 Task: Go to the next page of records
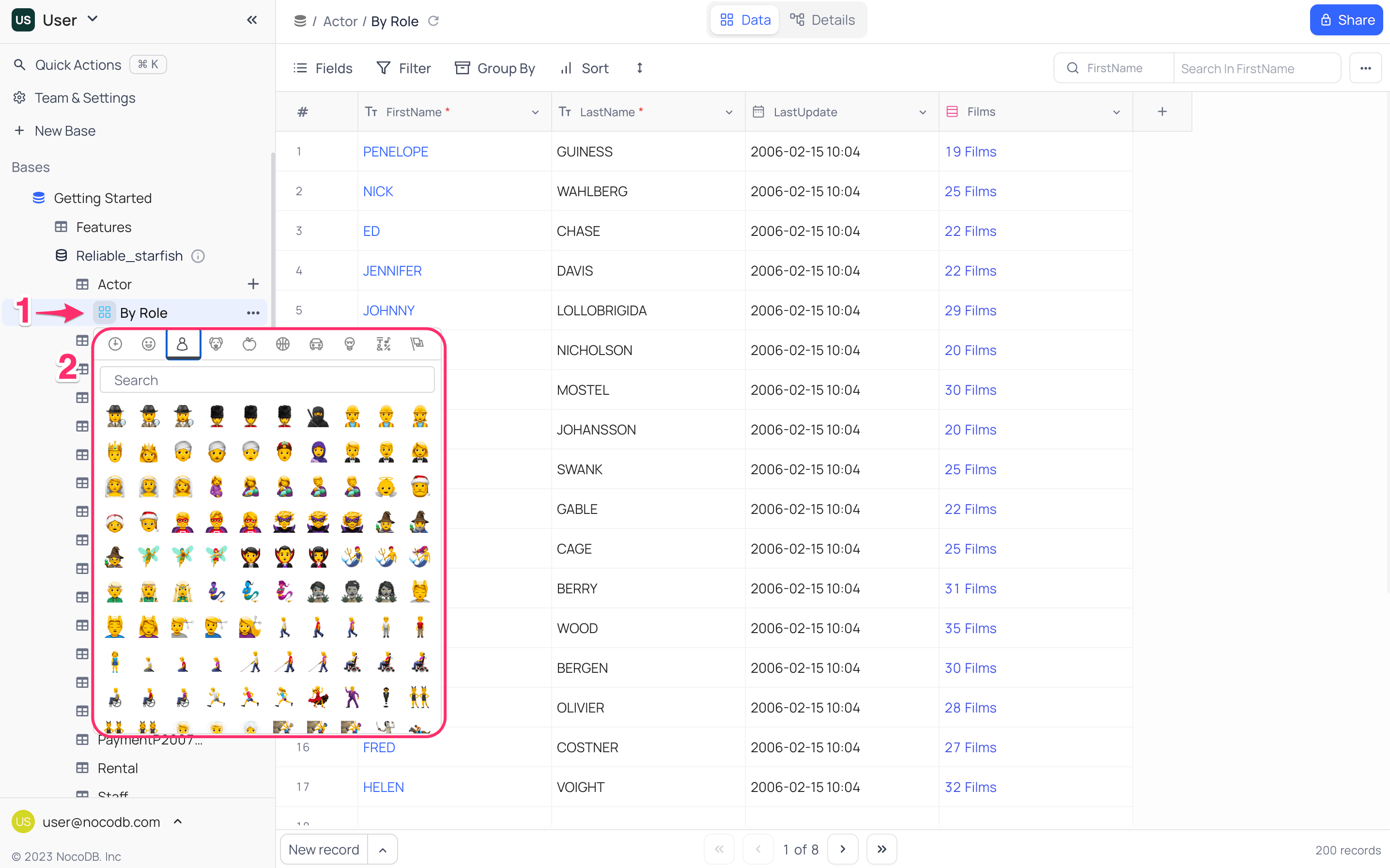tap(843, 849)
